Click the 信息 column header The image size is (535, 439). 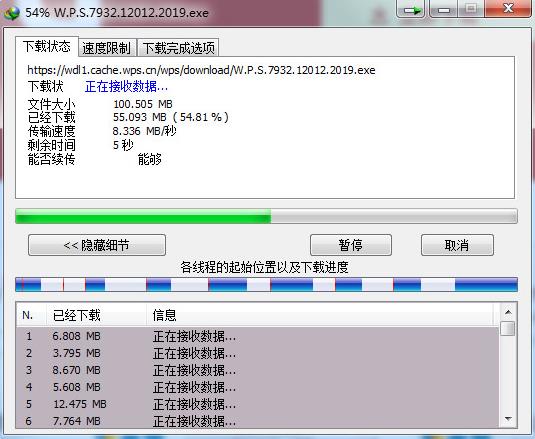pyautogui.click(x=320, y=315)
